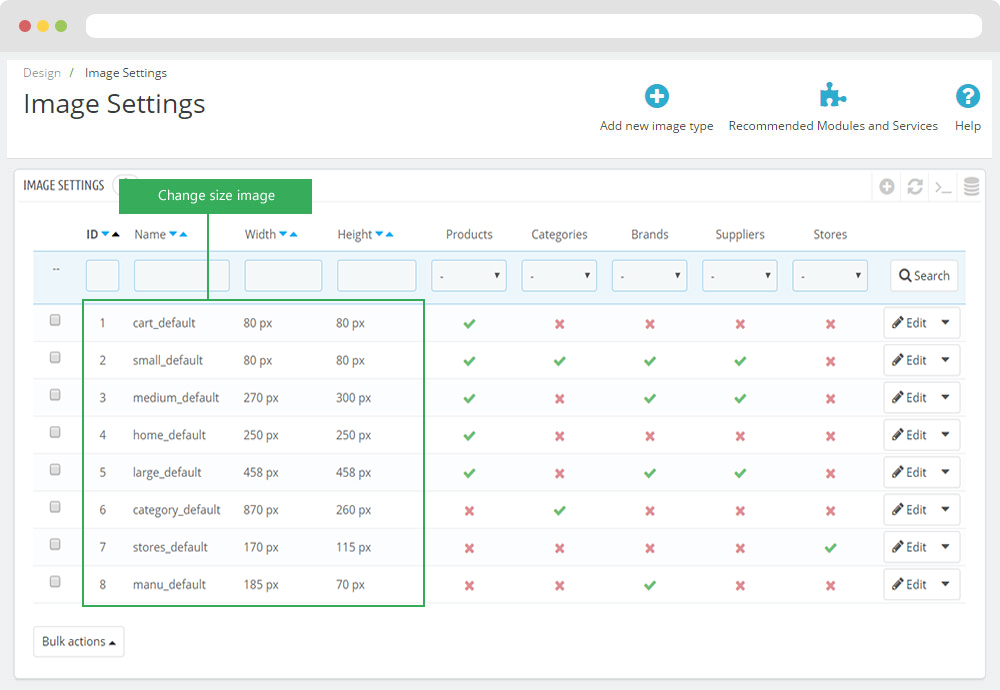Viewport: 1000px width, 690px height.
Task: Open Recommended Modules and Services puzzle icon
Action: [832, 96]
